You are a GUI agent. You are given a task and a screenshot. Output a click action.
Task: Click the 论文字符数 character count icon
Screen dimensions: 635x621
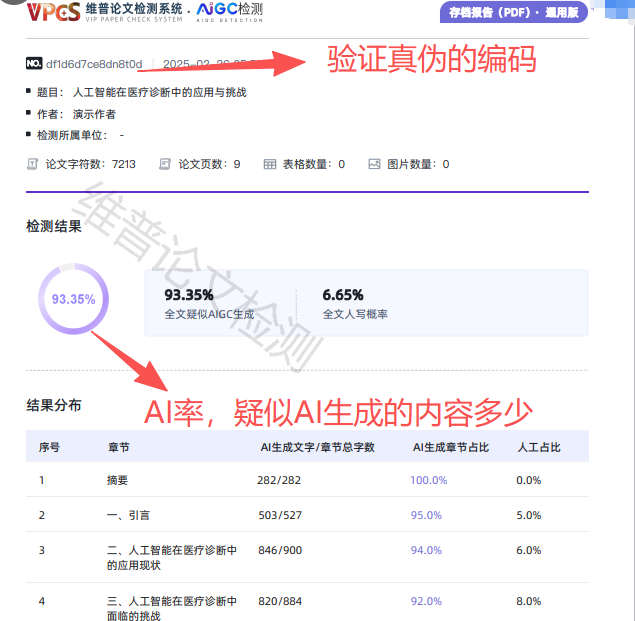(x=32, y=164)
